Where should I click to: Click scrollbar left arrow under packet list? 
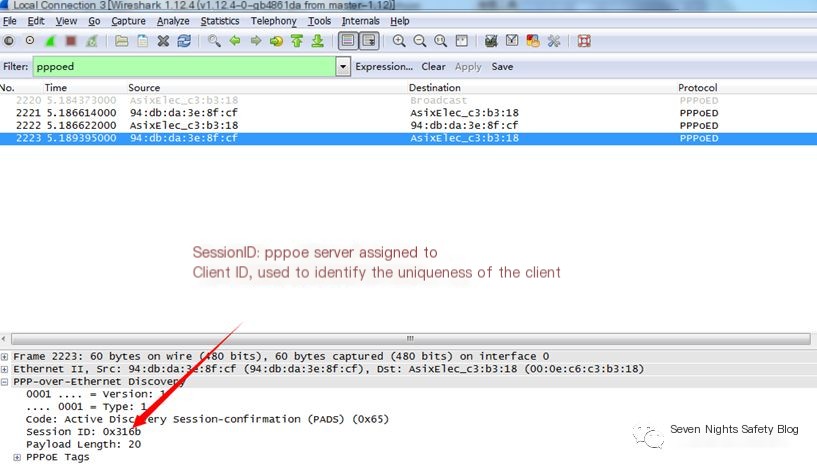[4, 339]
